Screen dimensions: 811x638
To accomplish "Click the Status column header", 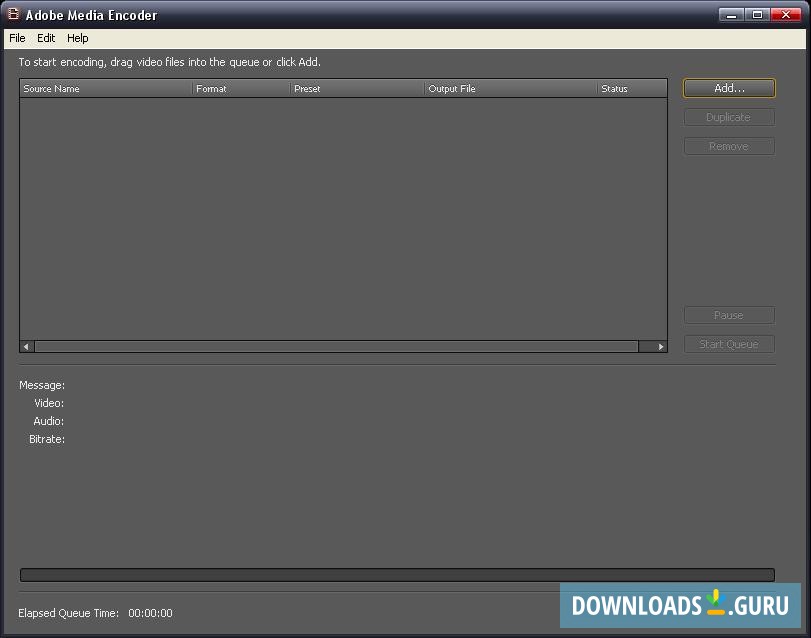I will tap(632, 88).
